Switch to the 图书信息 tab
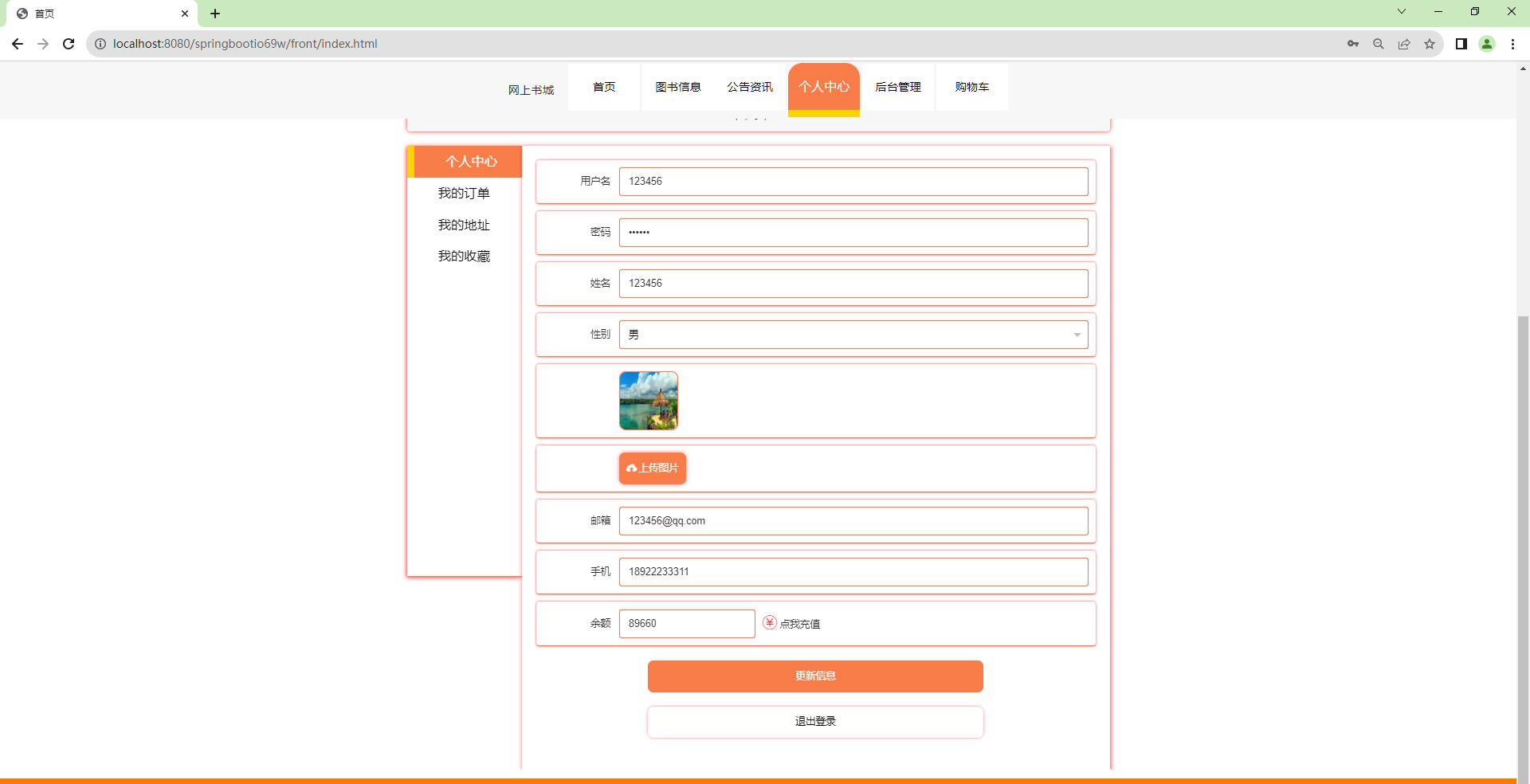This screenshot has width=1530, height=784. point(678,87)
